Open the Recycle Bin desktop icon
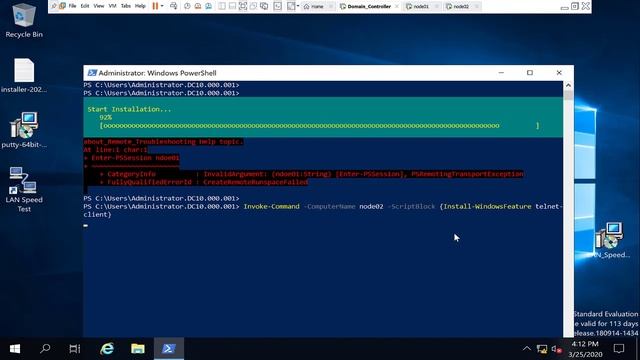The width and height of the screenshot is (640, 360). pyautogui.click(x=24, y=20)
